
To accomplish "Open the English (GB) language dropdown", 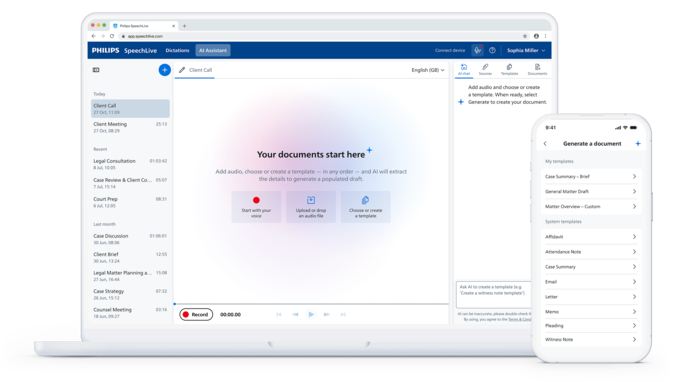I will (x=428, y=70).
